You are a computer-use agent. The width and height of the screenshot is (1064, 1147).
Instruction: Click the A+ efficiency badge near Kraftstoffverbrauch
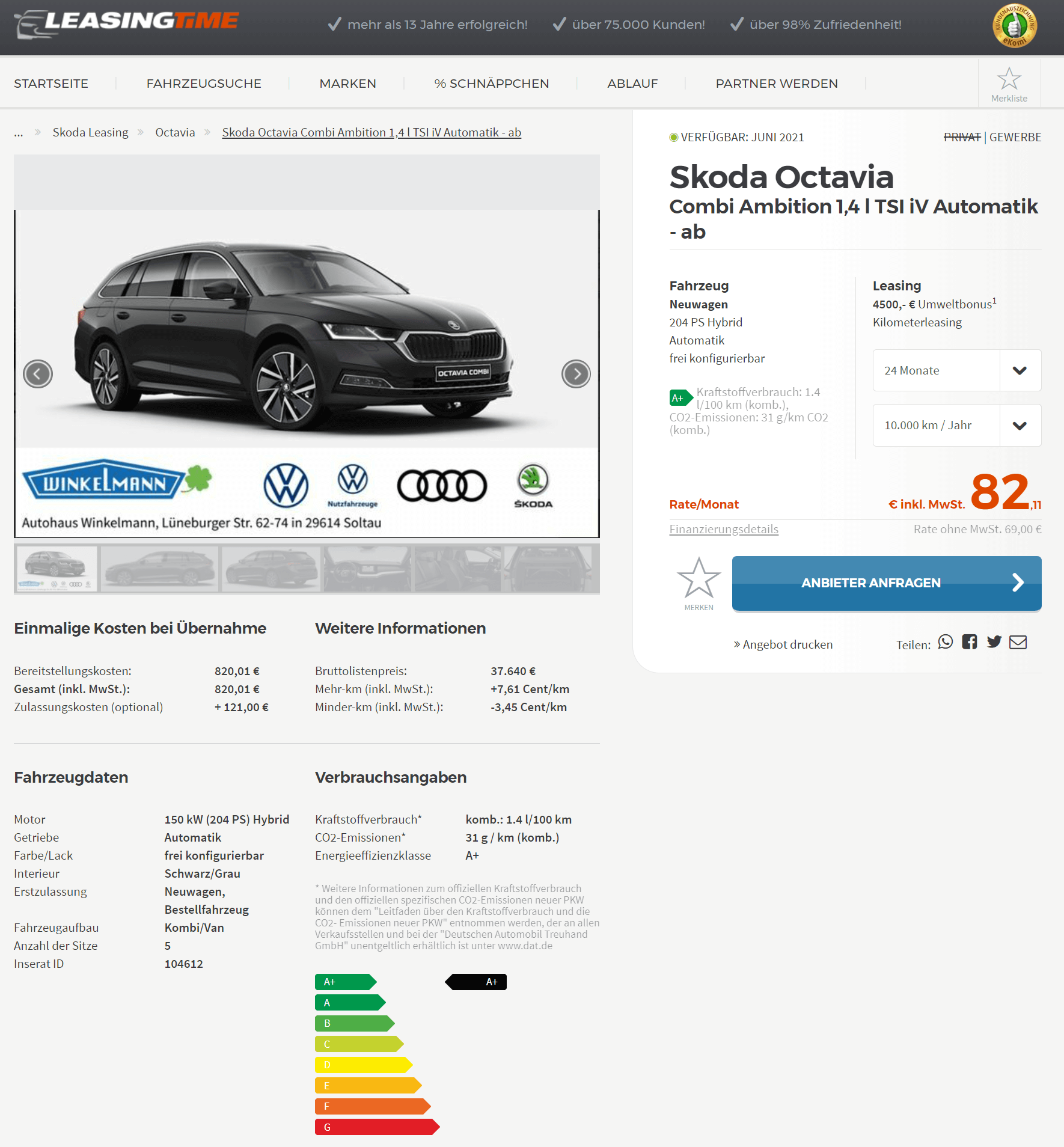[682, 398]
